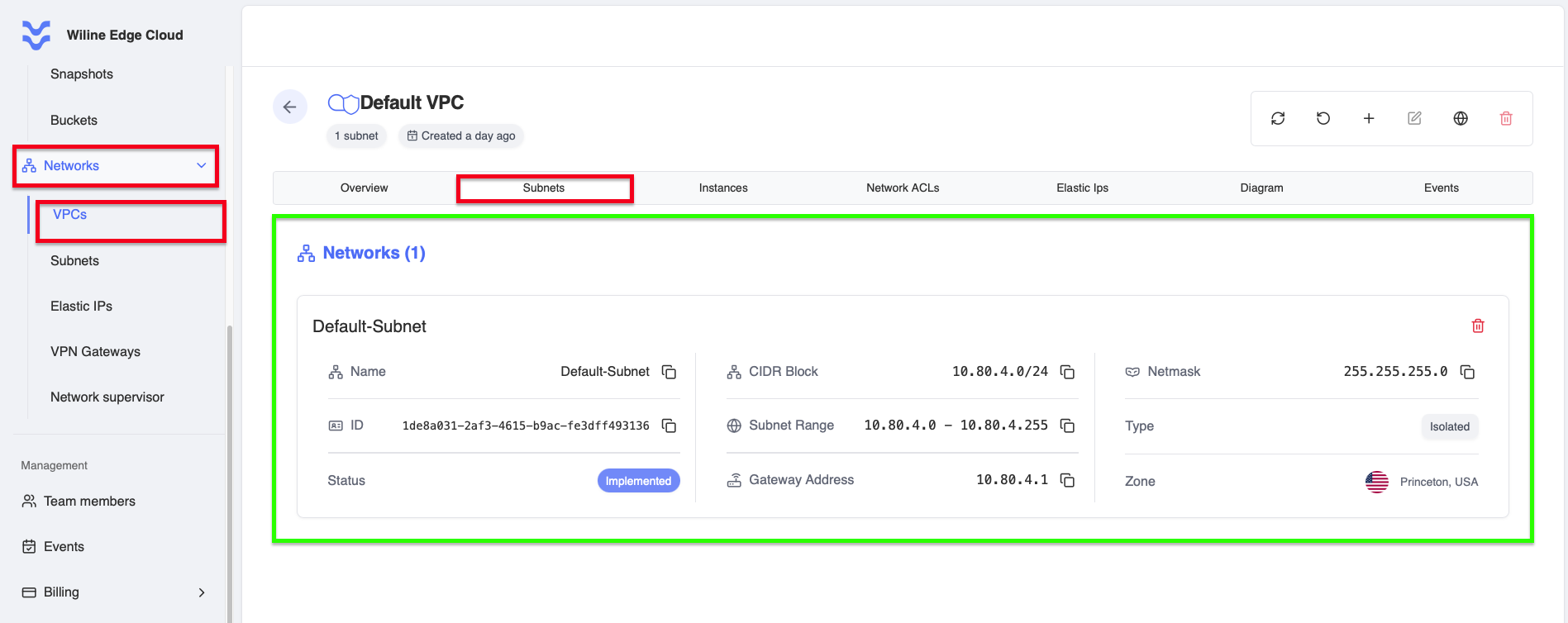The height and width of the screenshot is (623, 1568).
Task: Click the red trash icon in top toolbar
Action: pyautogui.click(x=1506, y=118)
